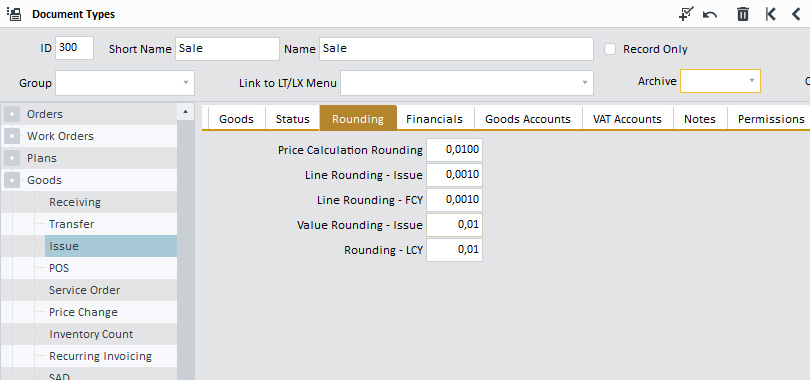Open the Link to LT/LX Menu dropdown

(466, 83)
